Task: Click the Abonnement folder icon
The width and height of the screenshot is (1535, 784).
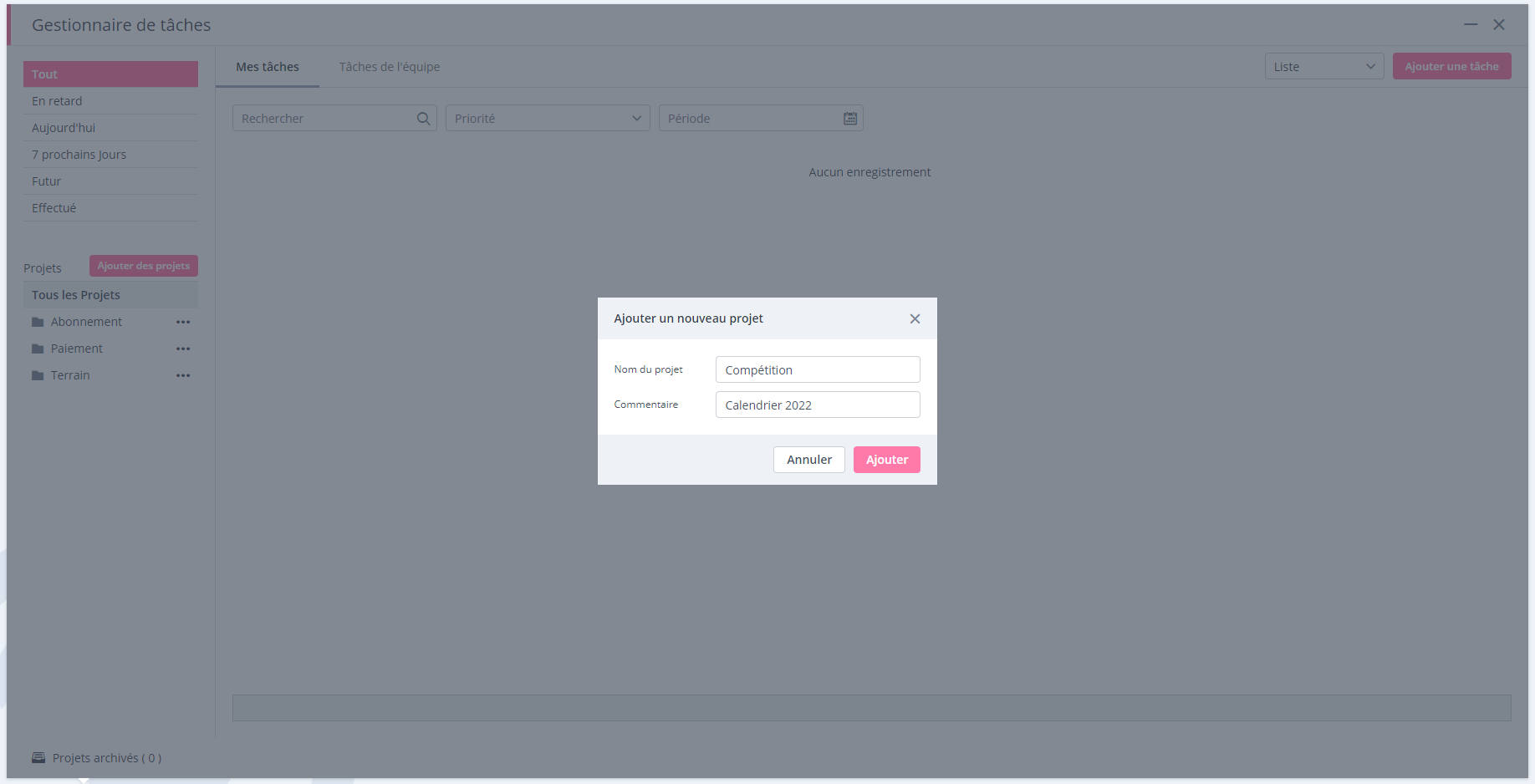Action: pos(38,322)
